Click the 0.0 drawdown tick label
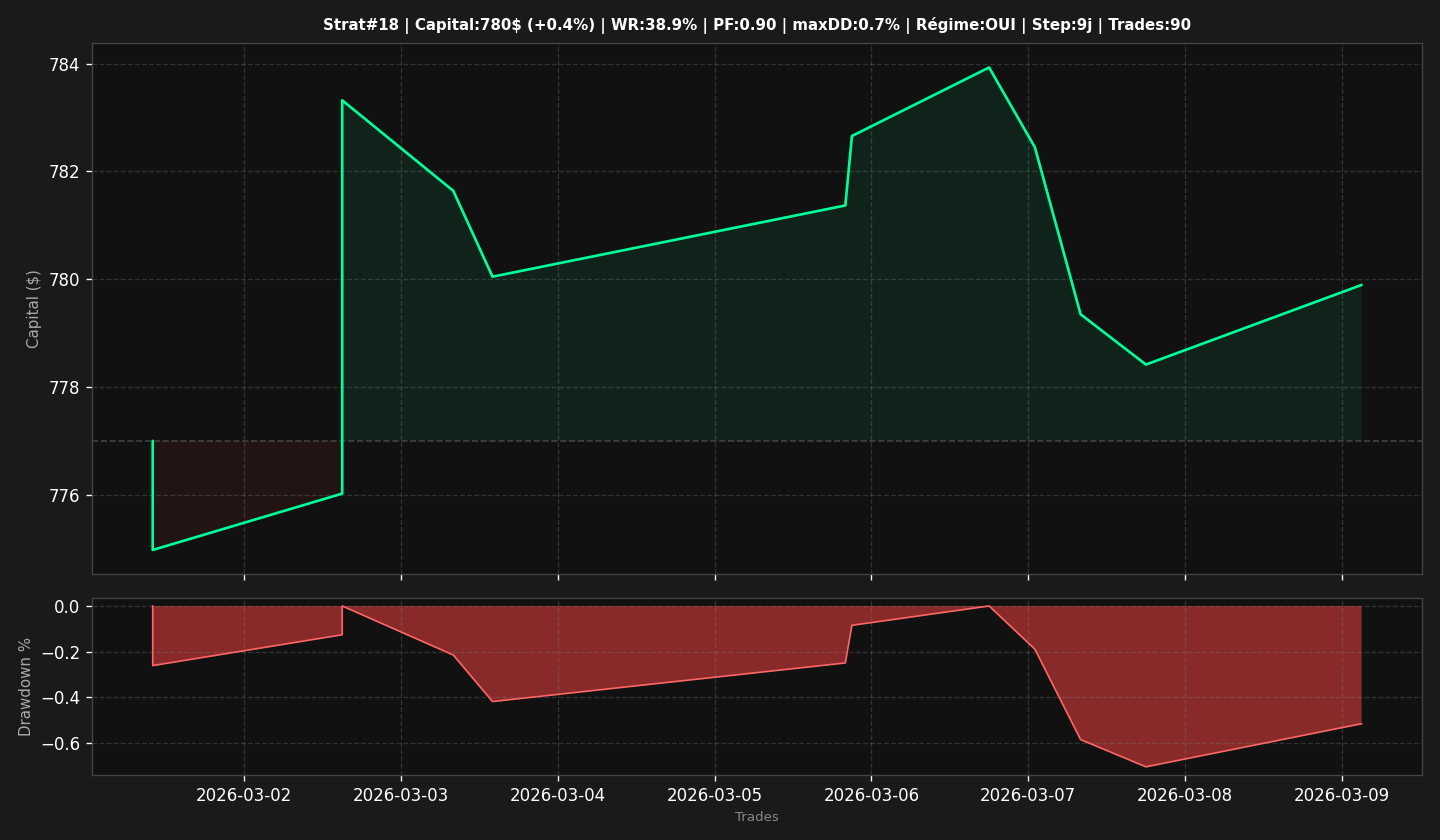Image resolution: width=1440 pixels, height=840 pixels. (67, 607)
